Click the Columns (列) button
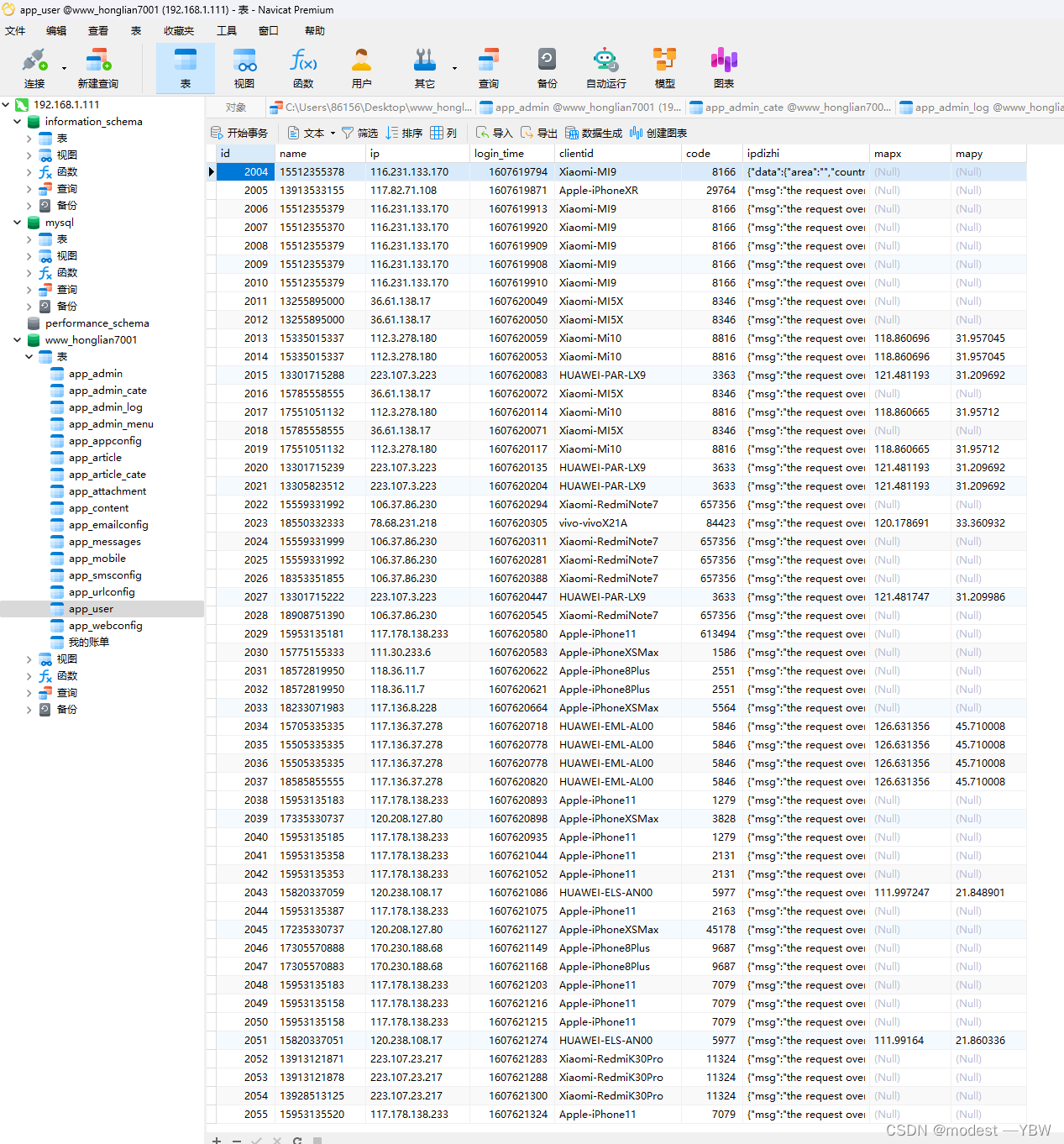The image size is (1064, 1144). [443, 133]
